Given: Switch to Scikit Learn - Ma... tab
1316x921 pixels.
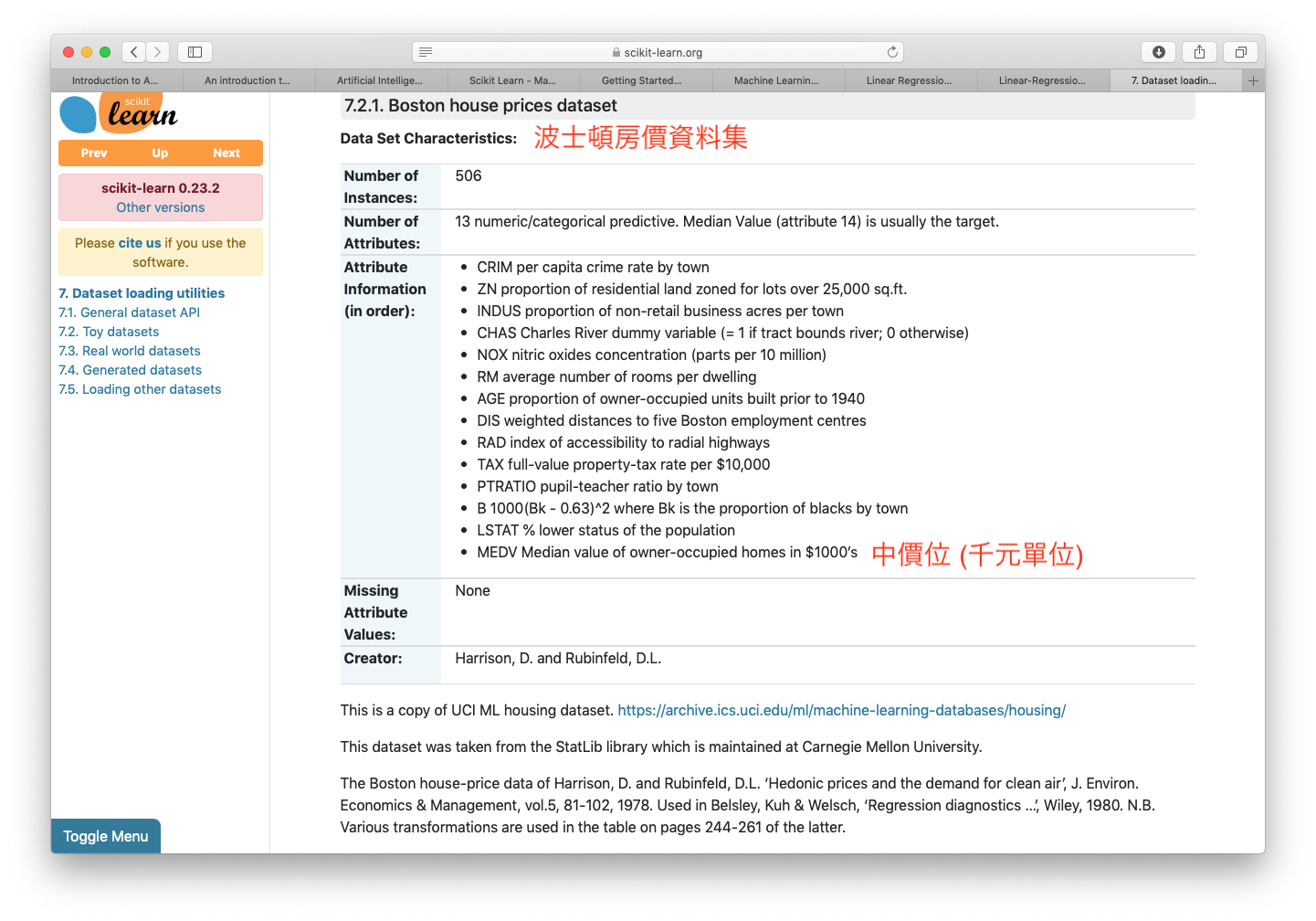Looking at the screenshot, I should coord(512,80).
